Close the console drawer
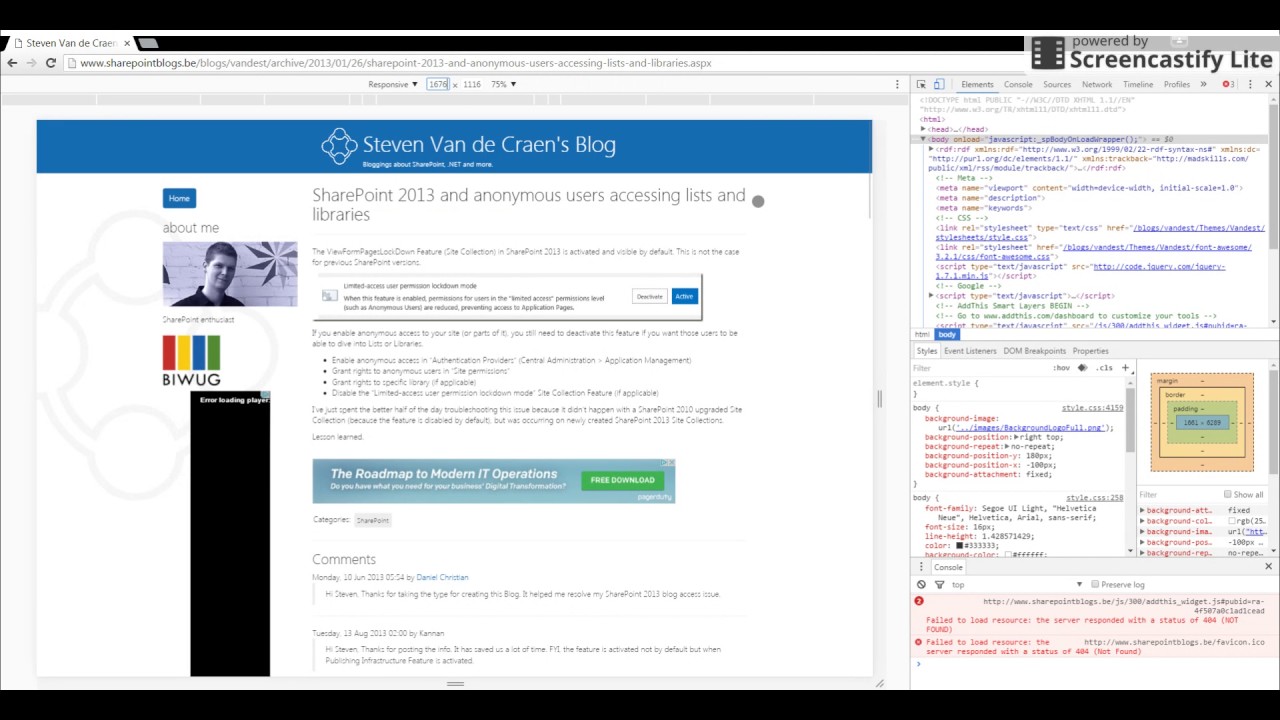 [x=1268, y=567]
